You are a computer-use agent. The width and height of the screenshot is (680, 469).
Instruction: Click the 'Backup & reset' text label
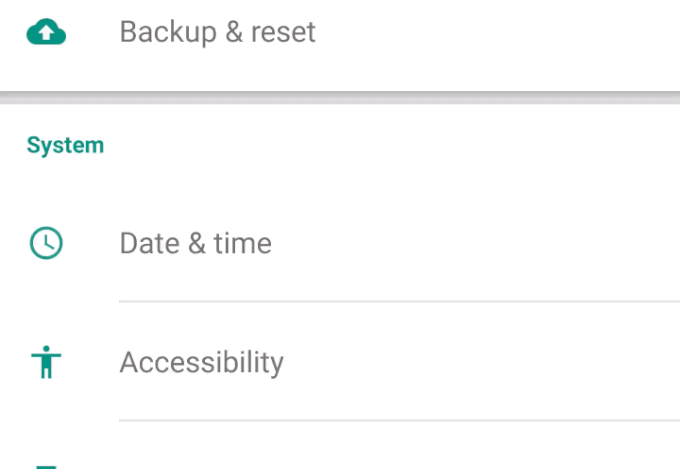(x=217, y=32)
